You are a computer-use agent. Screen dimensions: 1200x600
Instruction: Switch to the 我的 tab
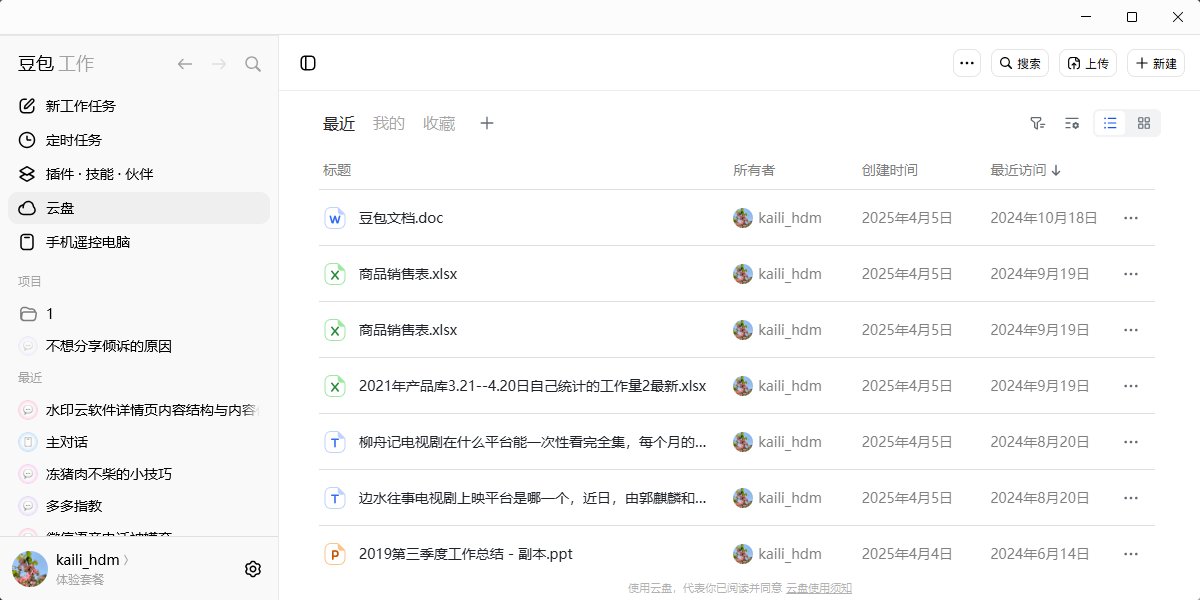389,124
